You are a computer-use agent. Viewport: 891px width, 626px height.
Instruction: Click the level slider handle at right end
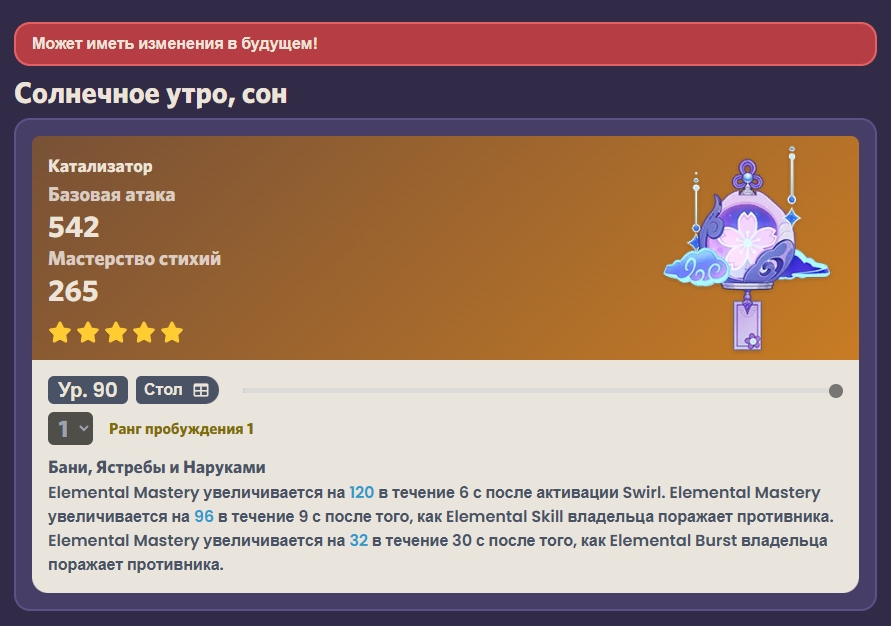tap(835, 391)
